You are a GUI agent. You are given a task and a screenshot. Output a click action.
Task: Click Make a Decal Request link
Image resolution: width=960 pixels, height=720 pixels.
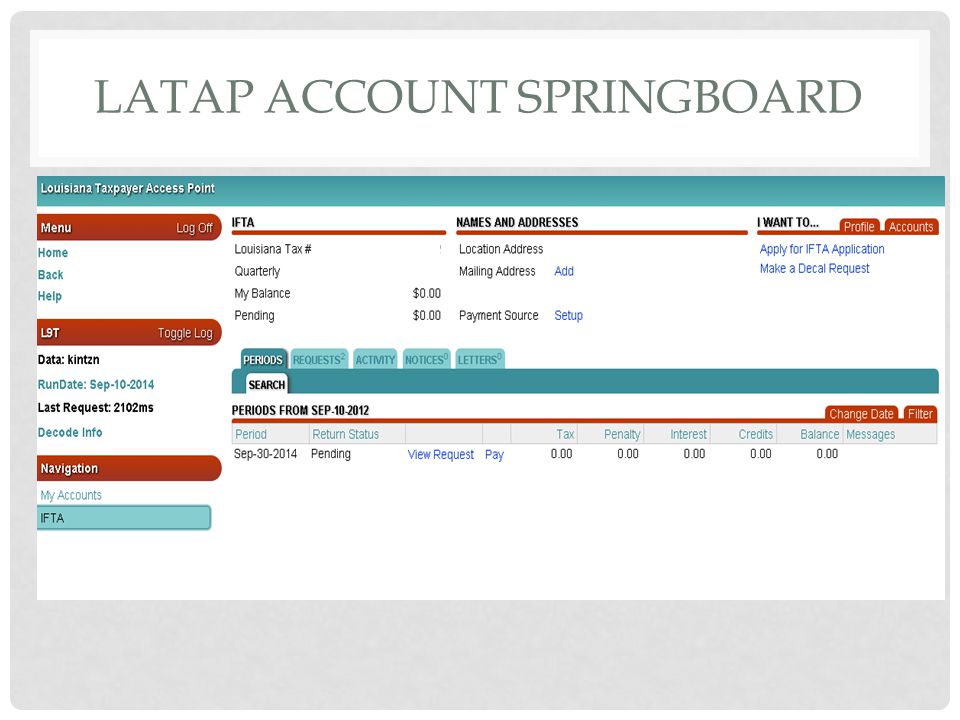(814, 268)
